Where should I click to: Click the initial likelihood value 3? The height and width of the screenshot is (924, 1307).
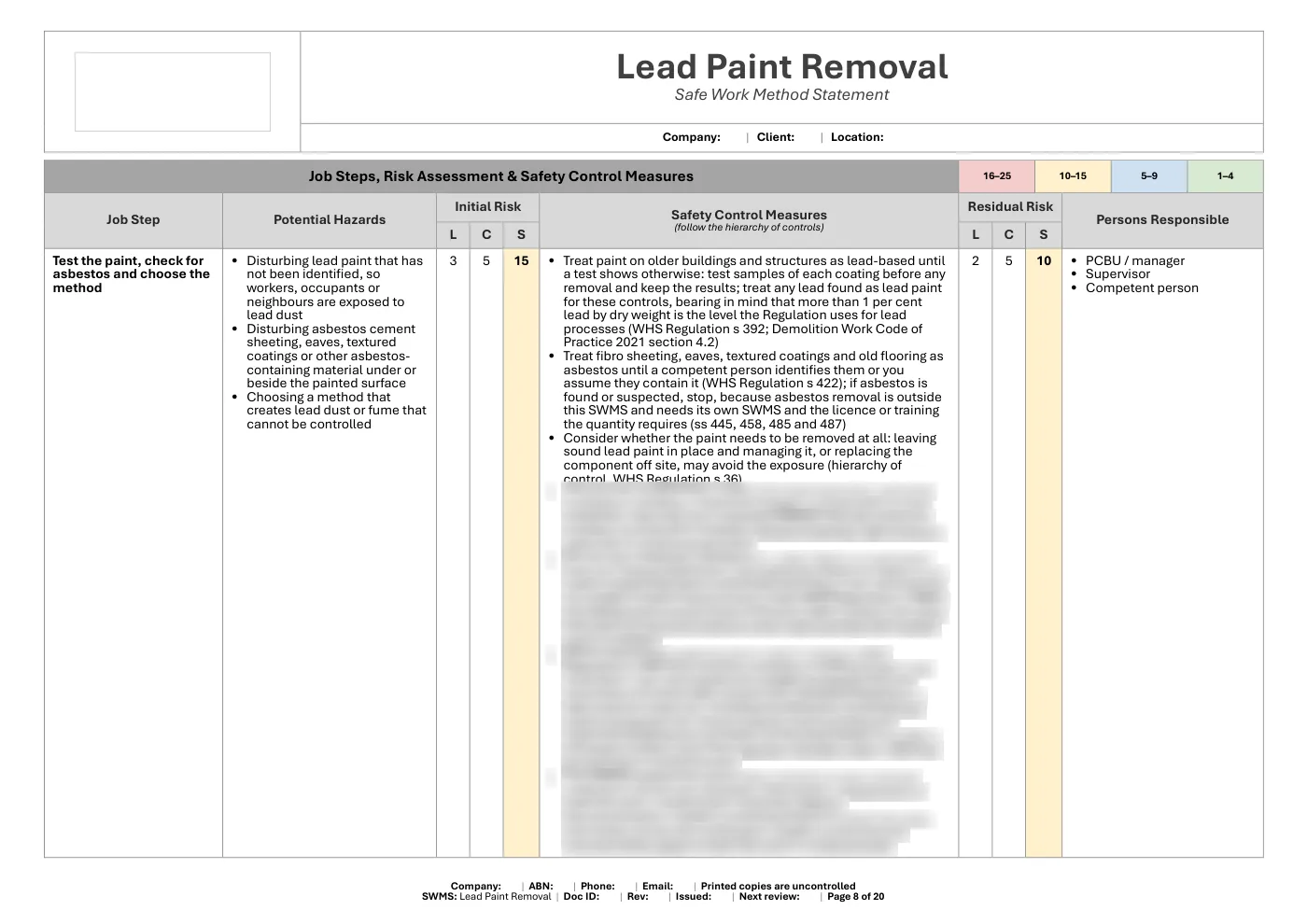pos(453,261)
